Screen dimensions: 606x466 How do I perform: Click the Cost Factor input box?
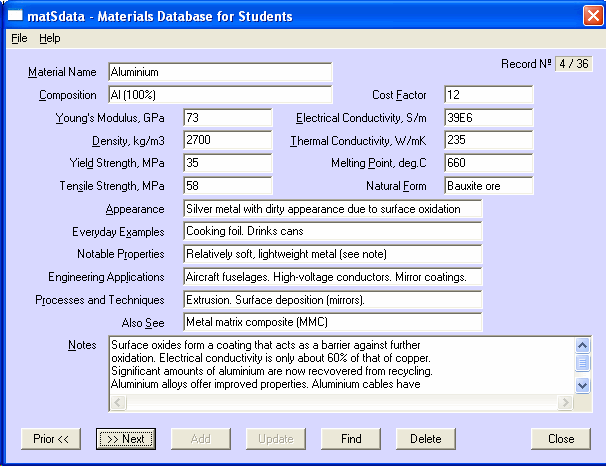pos(488,95)
